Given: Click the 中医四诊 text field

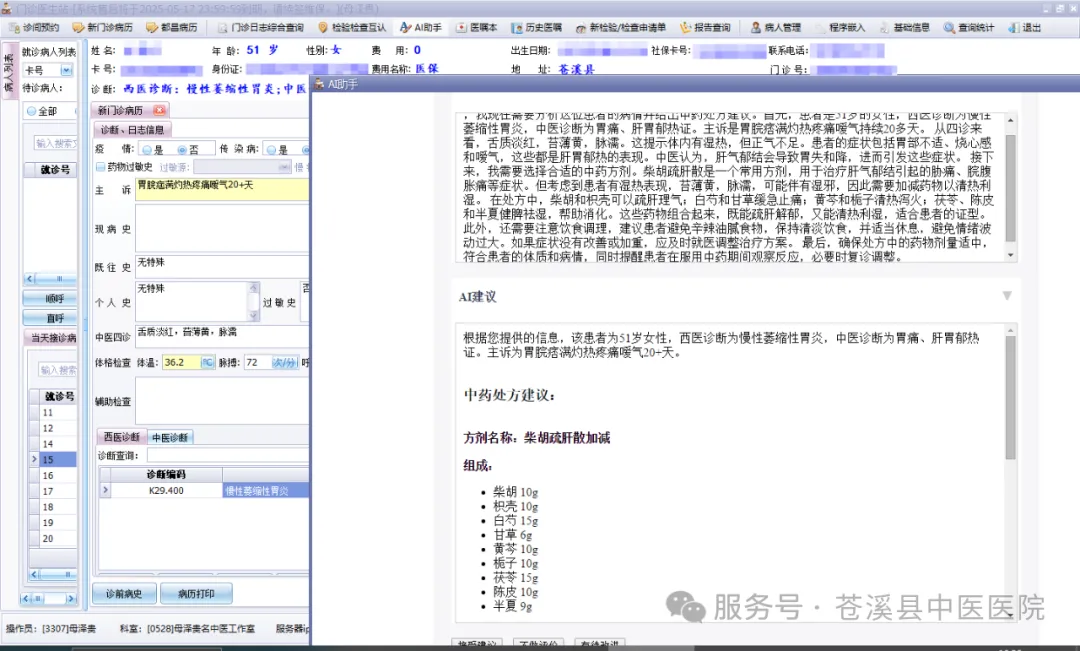Looking at the screenshot, I should (222, 337).
